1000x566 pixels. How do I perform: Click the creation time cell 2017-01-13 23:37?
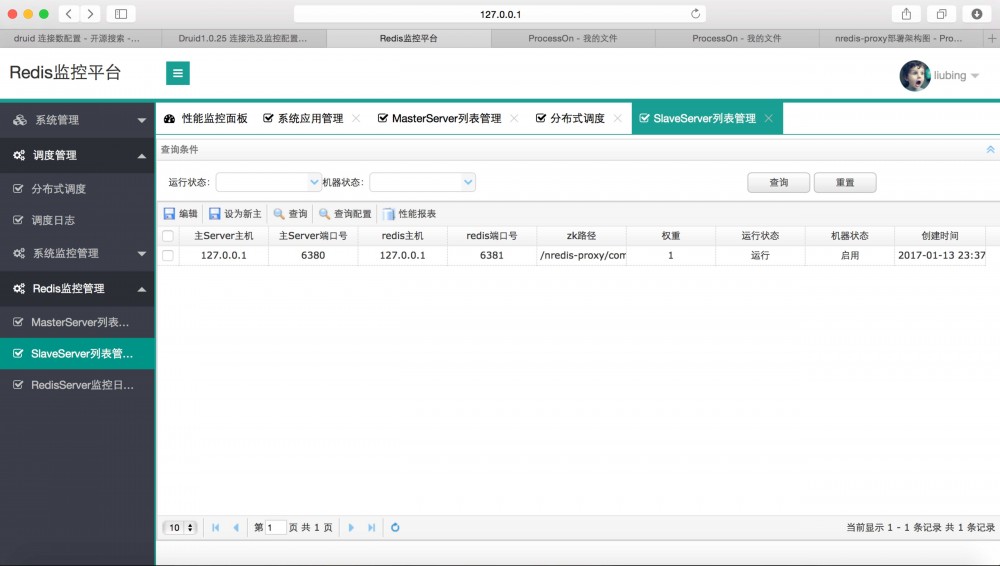tap(941, 255)
